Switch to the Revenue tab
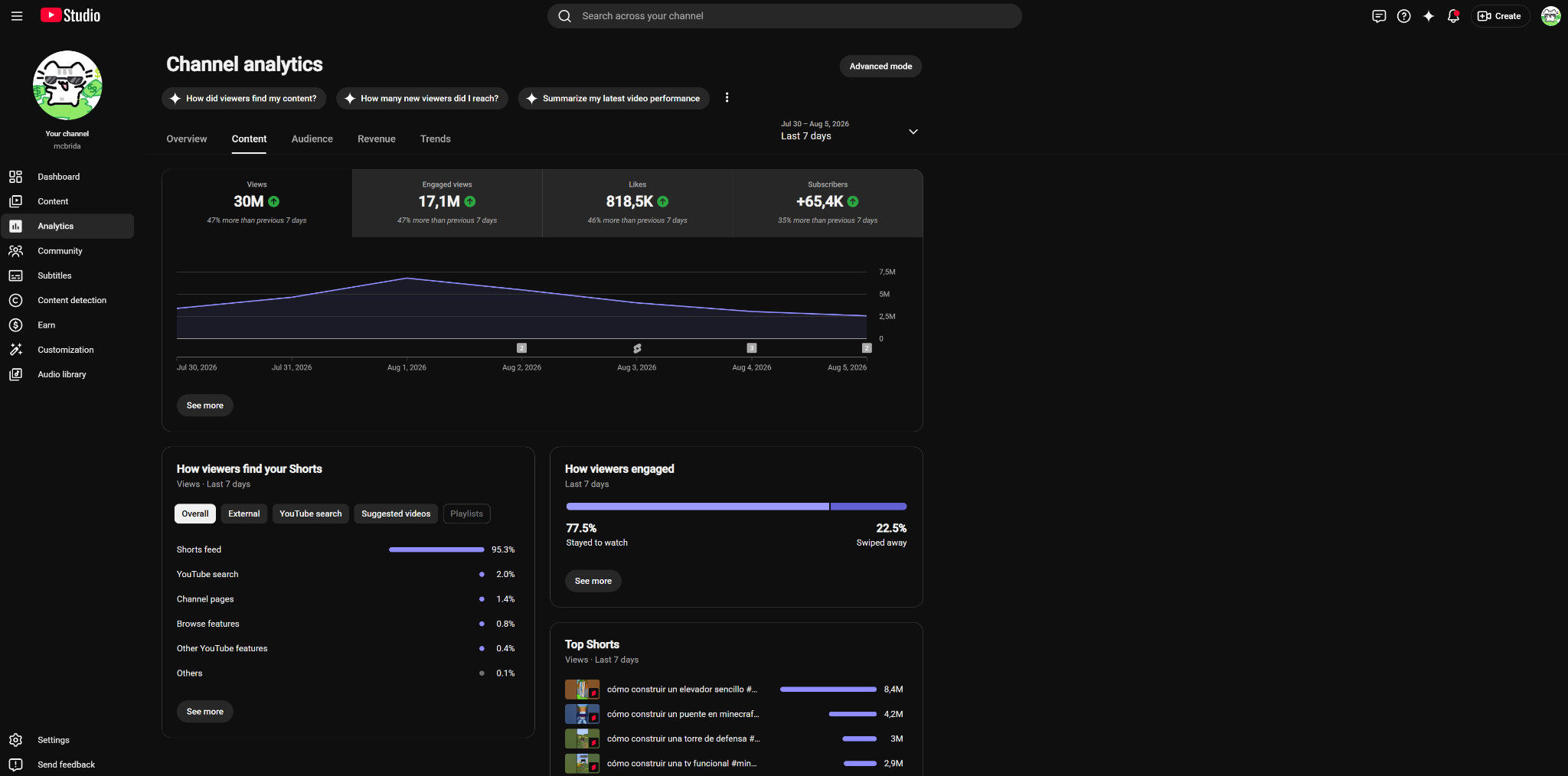This screenshot has height=776, width=1568. 377,139
